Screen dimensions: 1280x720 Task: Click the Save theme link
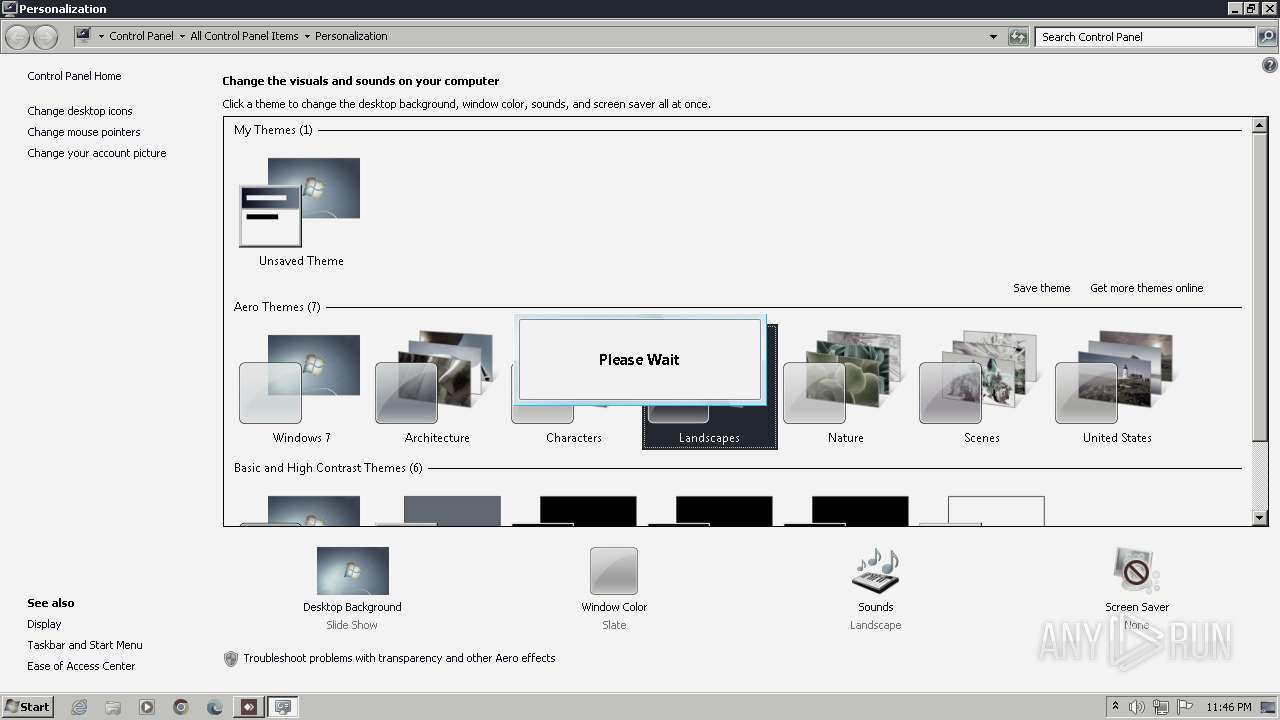tap(1041, 288)
